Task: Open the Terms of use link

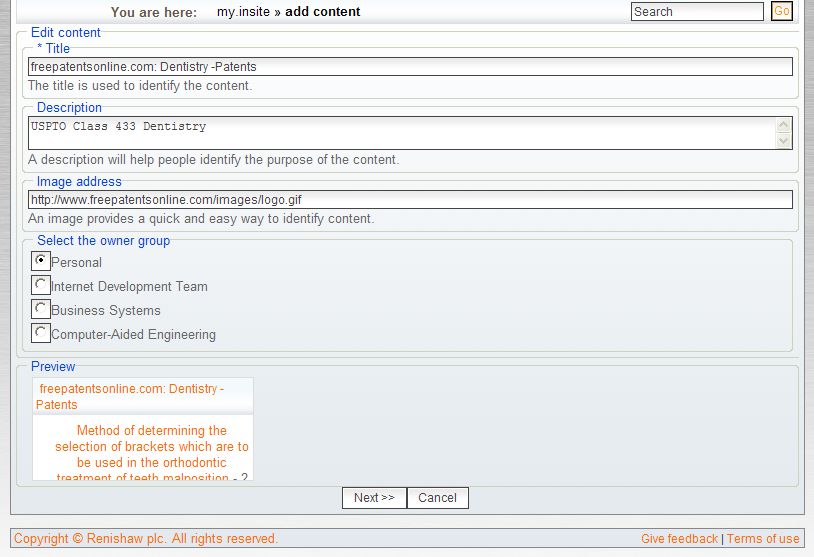Action: 763,539
